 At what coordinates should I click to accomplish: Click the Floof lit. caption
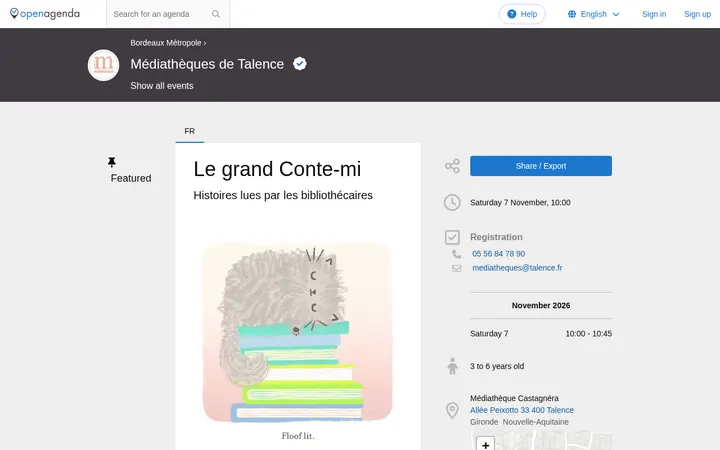(298, 436)
